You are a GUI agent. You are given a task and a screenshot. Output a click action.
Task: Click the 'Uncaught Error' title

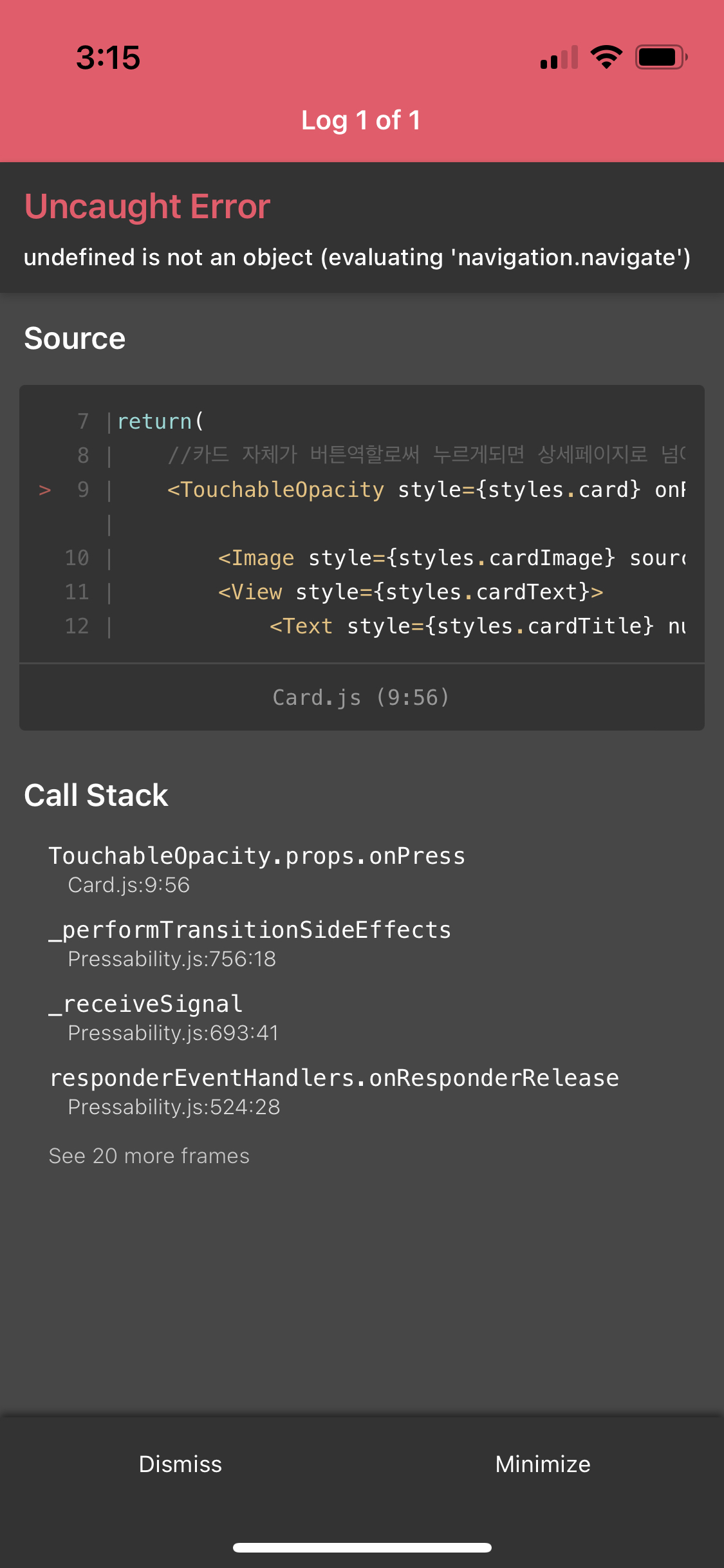[147, 207]
